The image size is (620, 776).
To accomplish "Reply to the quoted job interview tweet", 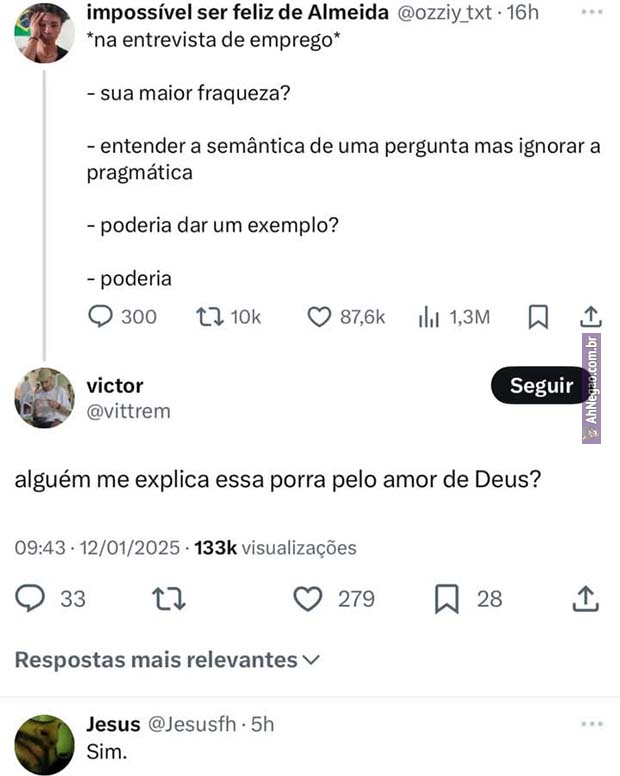I will point(103,317).
